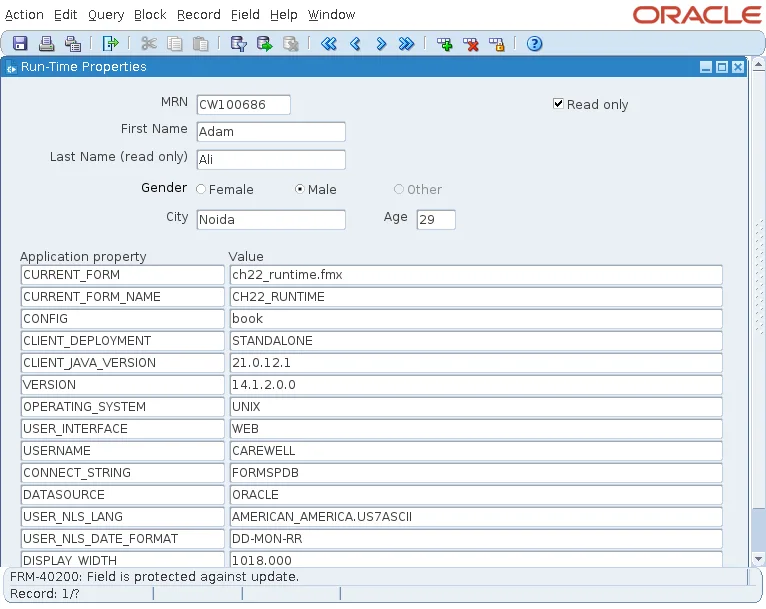Toggle the Read only checkbox

558,104
